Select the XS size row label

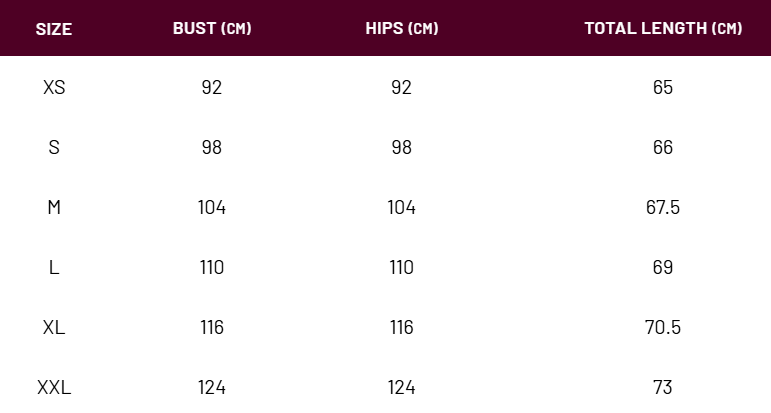[54, 88]
